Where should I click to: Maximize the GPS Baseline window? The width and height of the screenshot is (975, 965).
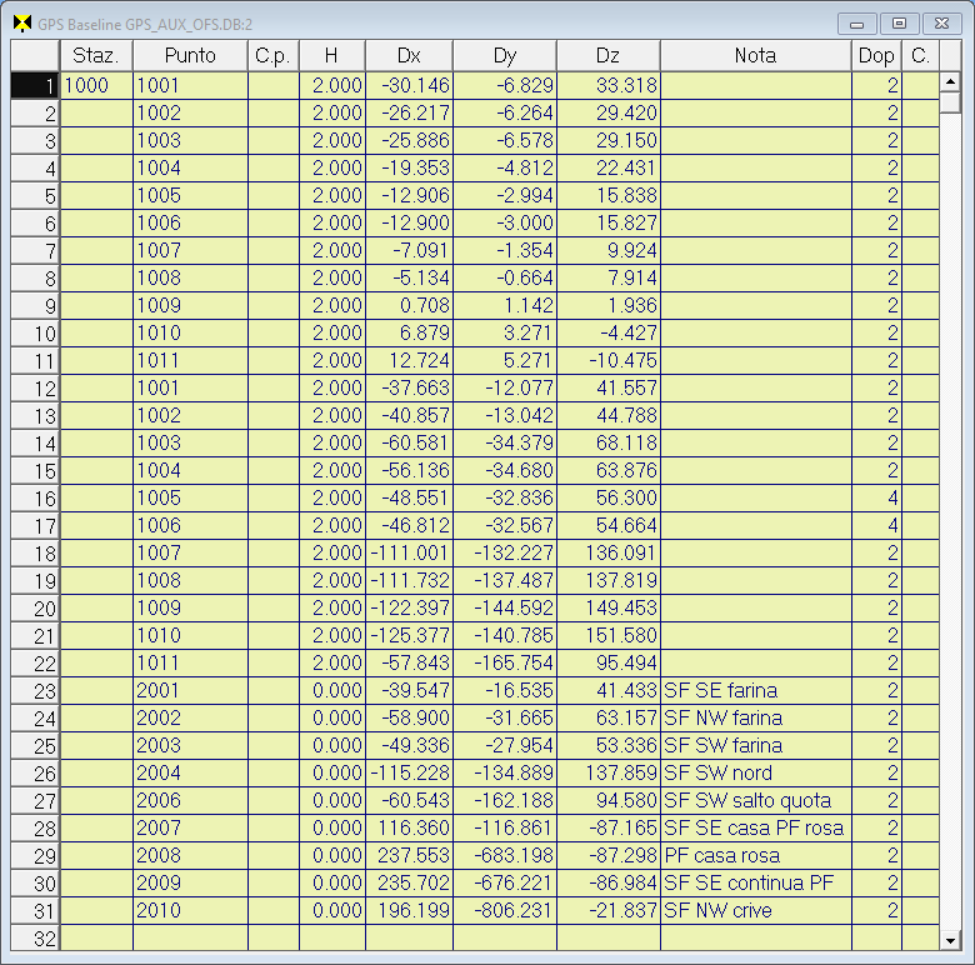point(899,24)
